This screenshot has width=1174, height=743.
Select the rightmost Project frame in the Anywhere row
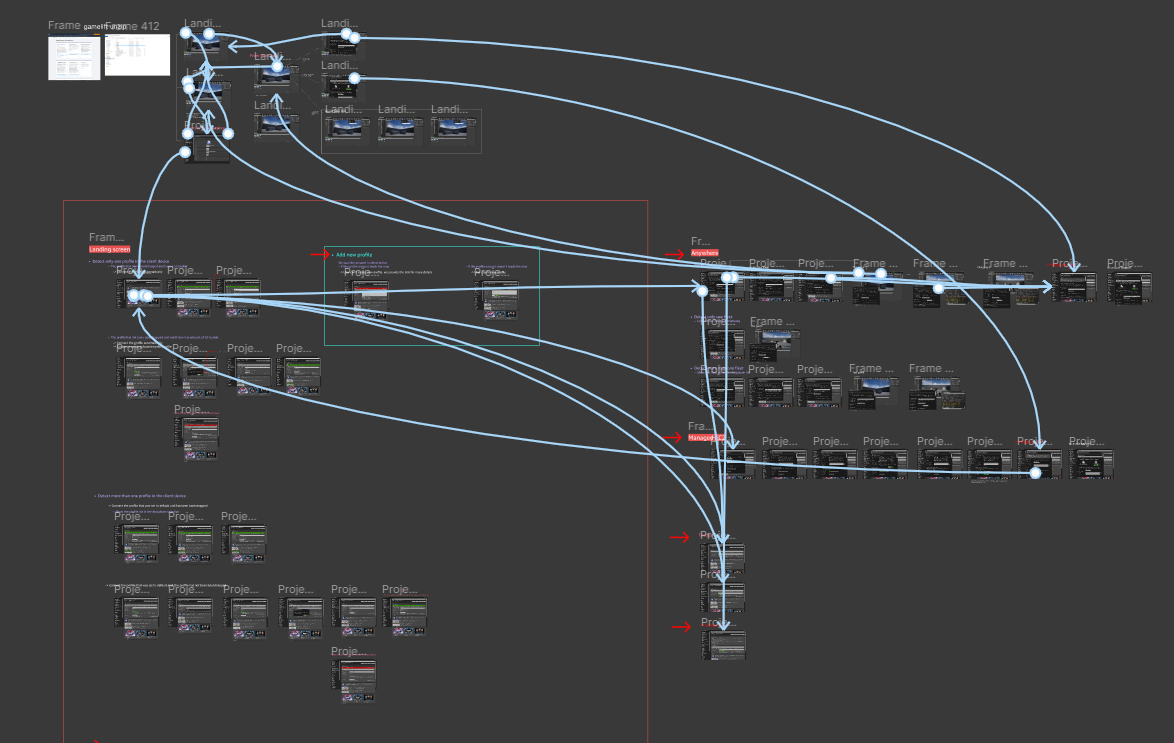click(1131, 286)
